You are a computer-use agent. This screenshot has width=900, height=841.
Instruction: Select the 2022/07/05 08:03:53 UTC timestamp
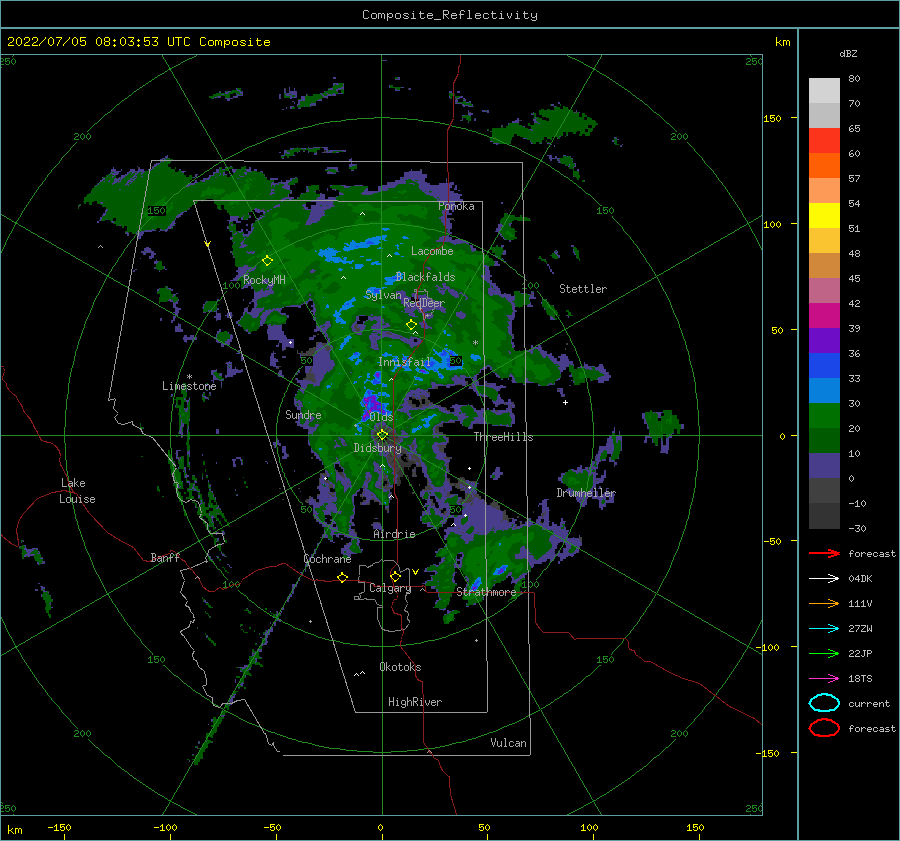(x=99, y=42)
